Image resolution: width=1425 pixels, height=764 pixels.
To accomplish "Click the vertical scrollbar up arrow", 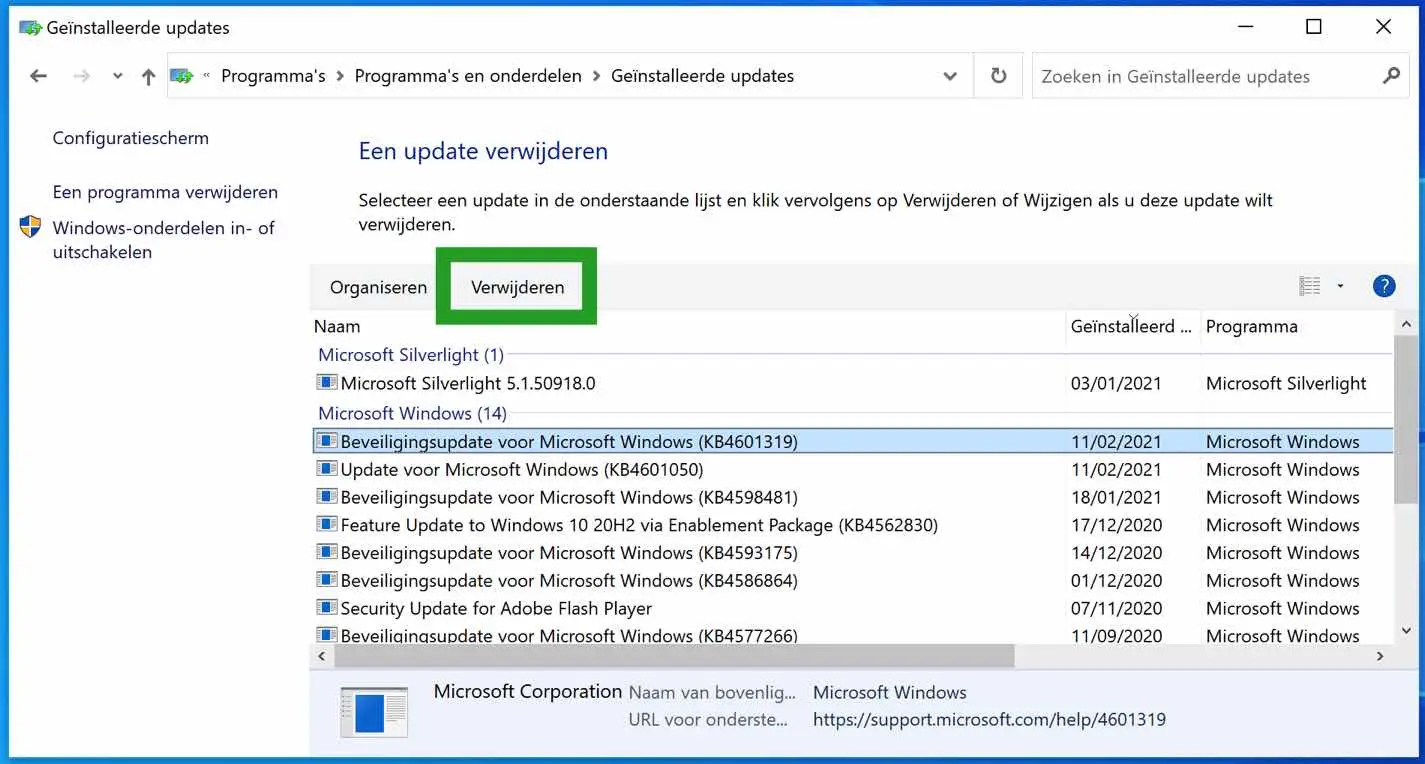I will click(x=1406, y=324).
